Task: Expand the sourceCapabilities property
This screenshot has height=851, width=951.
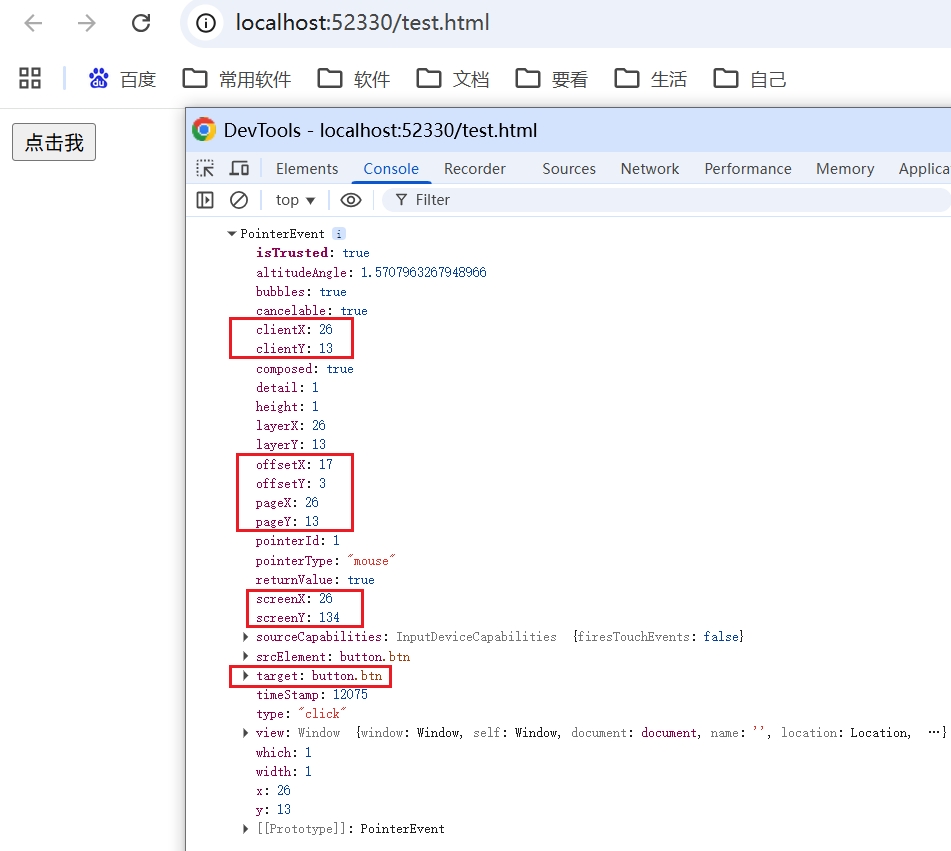Action: (245, 636)
